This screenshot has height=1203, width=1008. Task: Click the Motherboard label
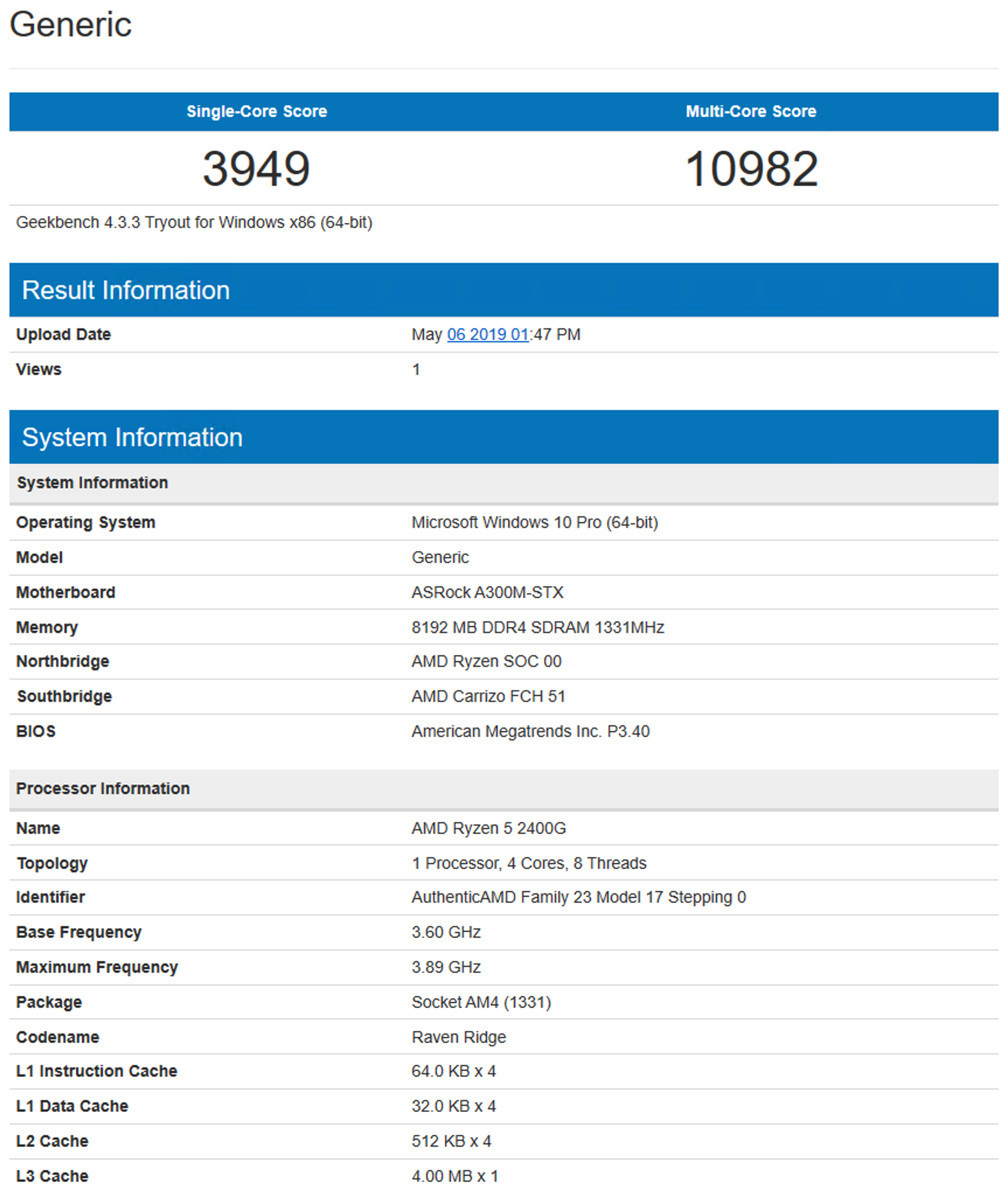click(65, 593)
